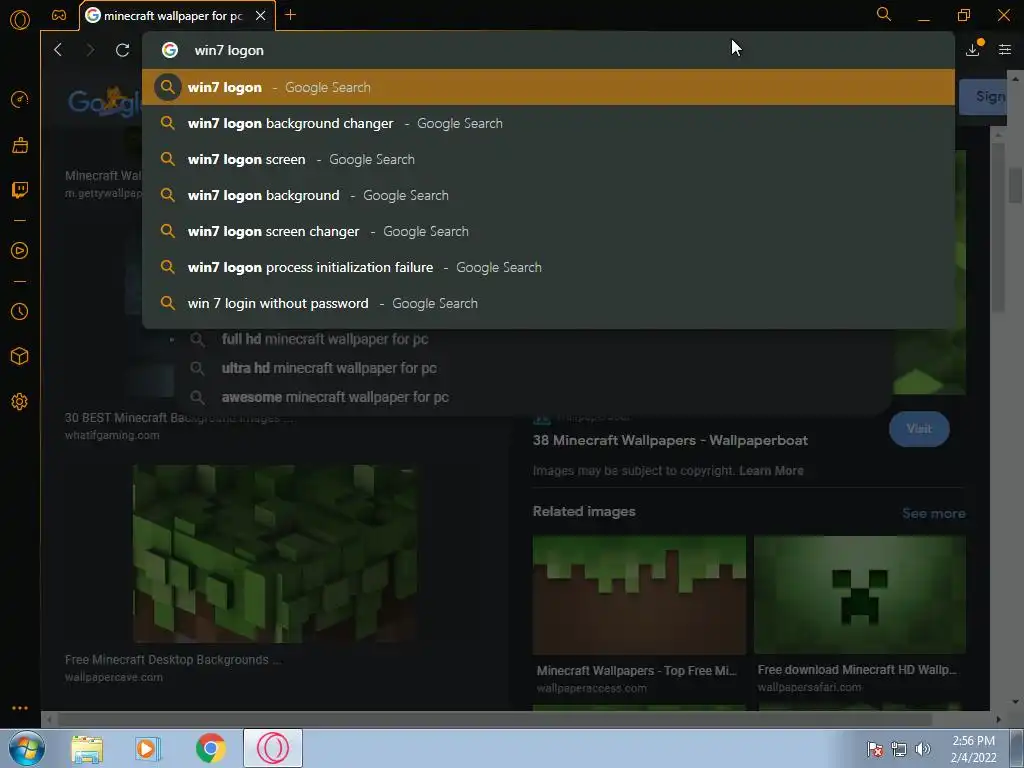Screen dimensions: 1024x768
Task: Click 'full hd minecraft wallpaper for pc' suggestion
Action: 325,339
